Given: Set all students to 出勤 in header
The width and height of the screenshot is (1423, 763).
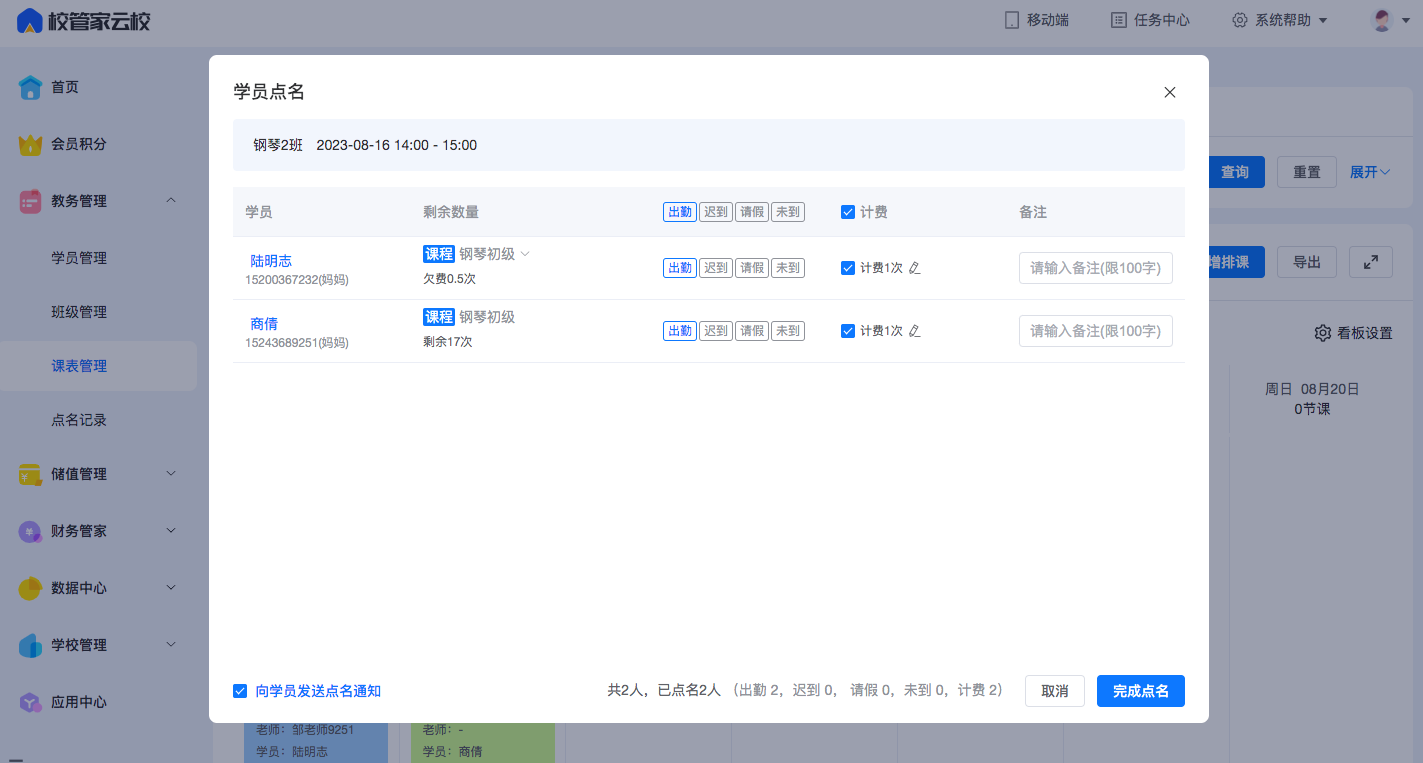Looking at the screenshot, I should click(x=680, y=212).
